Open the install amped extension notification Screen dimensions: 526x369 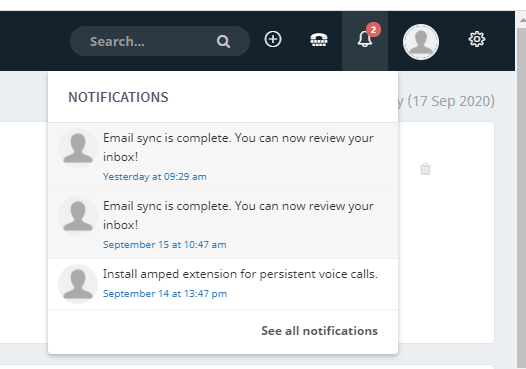coord(223,284)
